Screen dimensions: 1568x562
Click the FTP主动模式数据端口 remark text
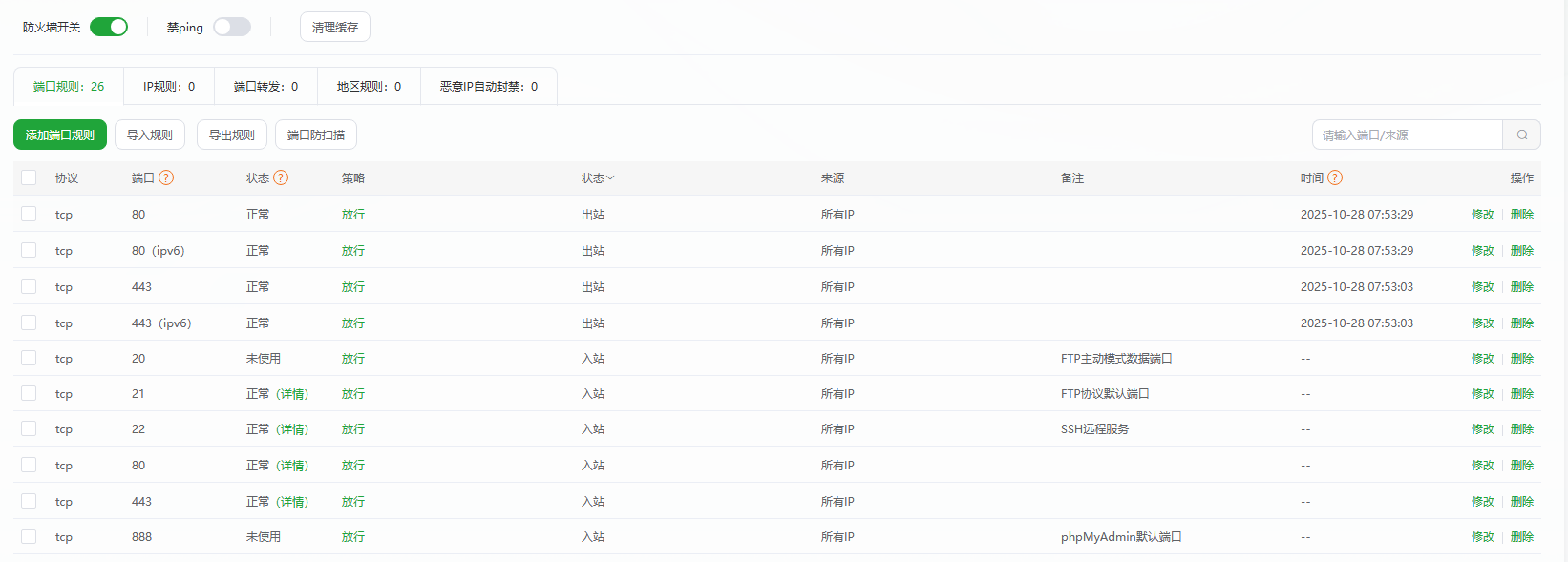(1116, 359)
